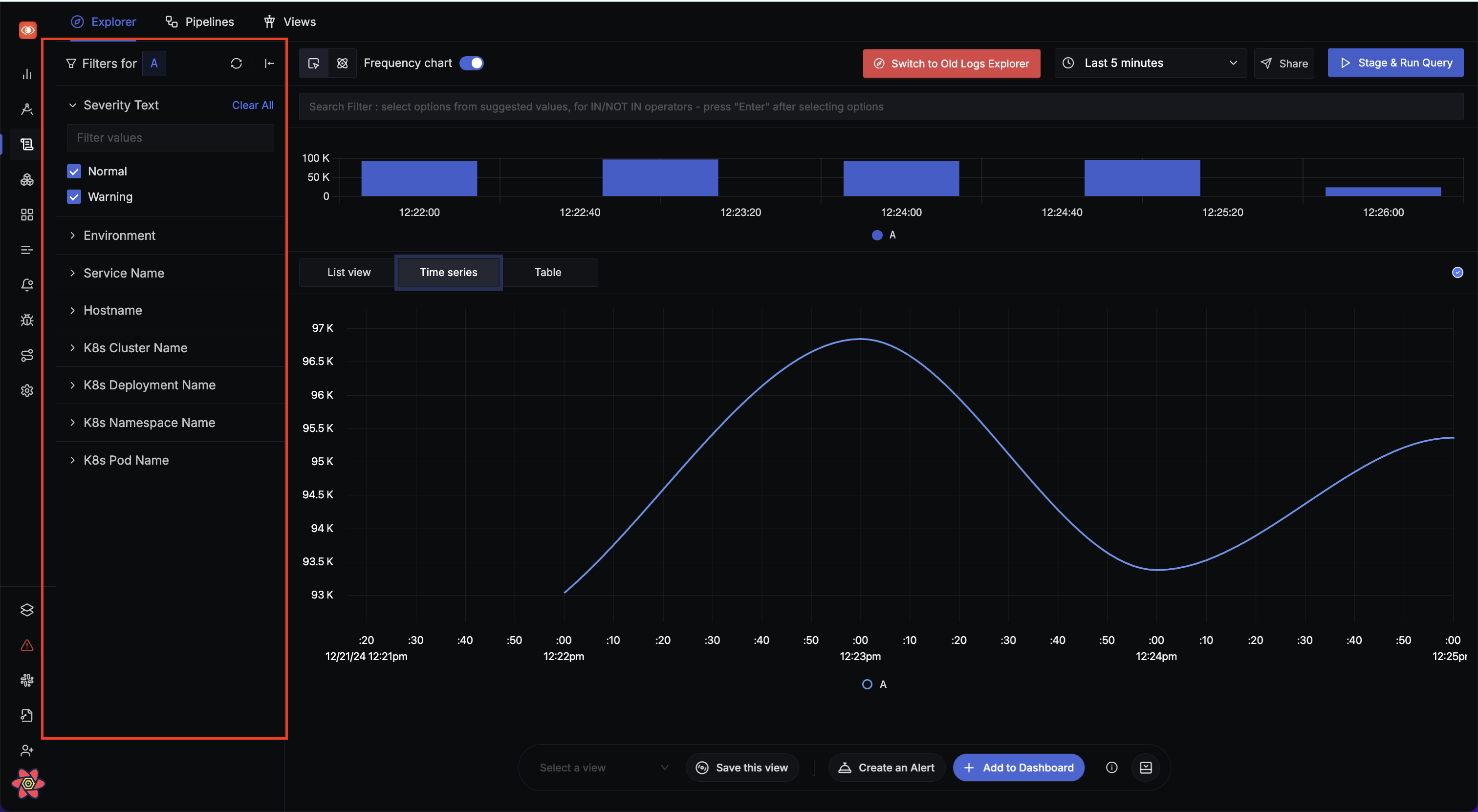Collapse the Severity Text section
This screenshot has width=1478, height=812.
pos(72,105)
